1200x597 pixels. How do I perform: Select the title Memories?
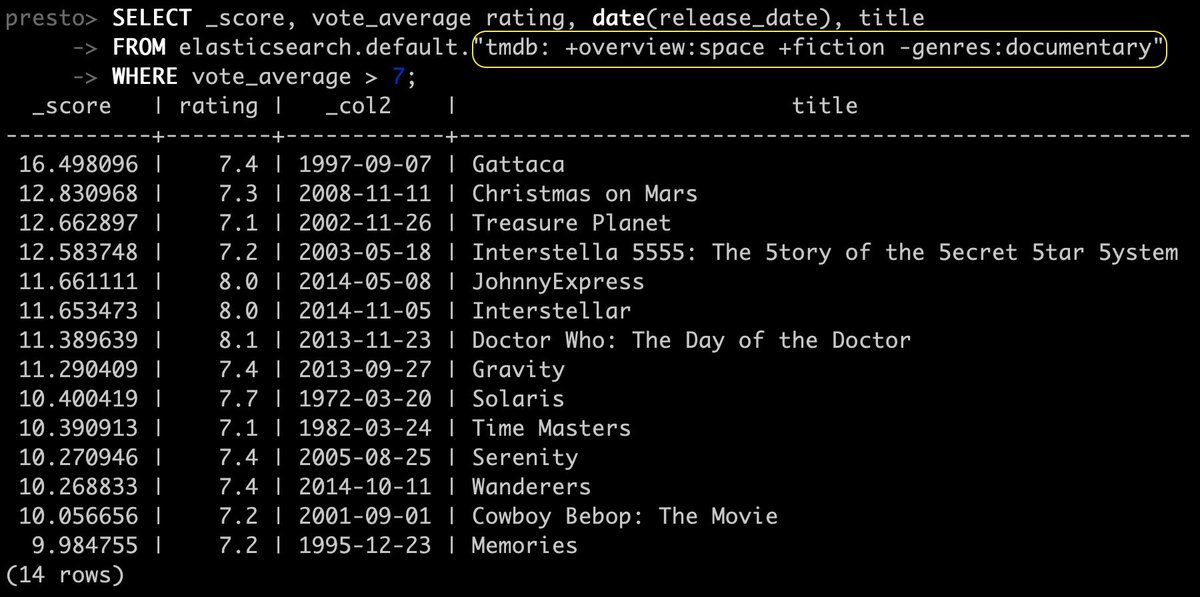[x=525, y=546]
